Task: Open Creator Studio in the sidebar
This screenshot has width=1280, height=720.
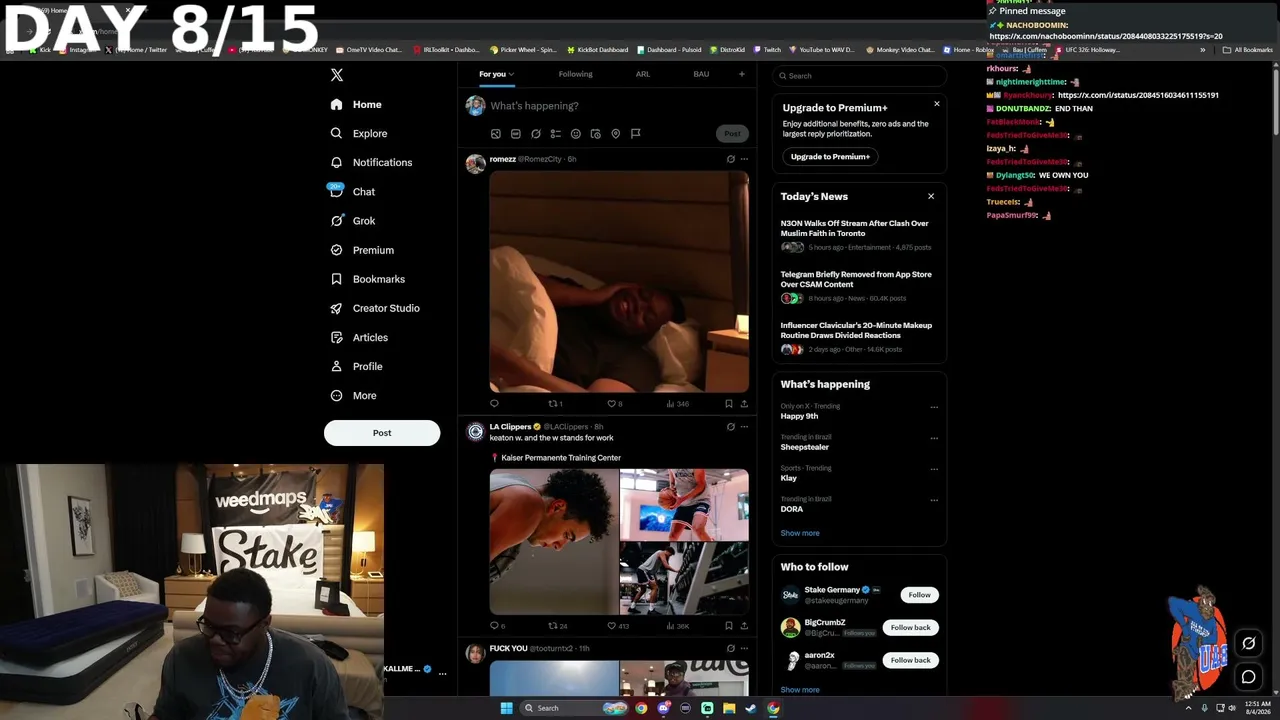Action: [x=375, y=308]
